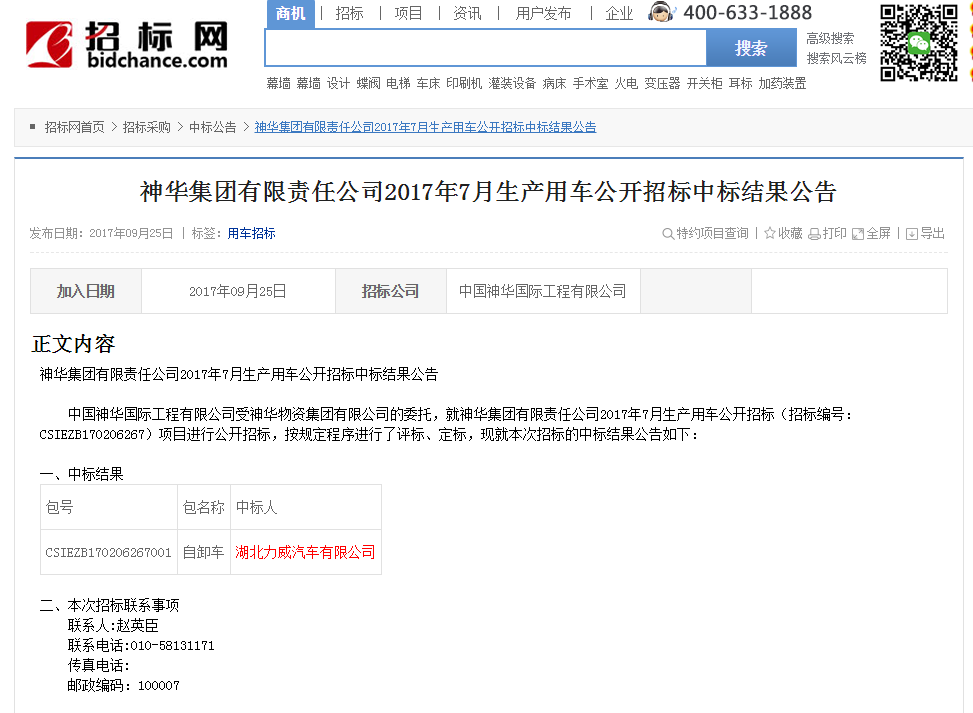973x713 pixels.
Task: Switch to the 项目 search tab
Action: 408,14
